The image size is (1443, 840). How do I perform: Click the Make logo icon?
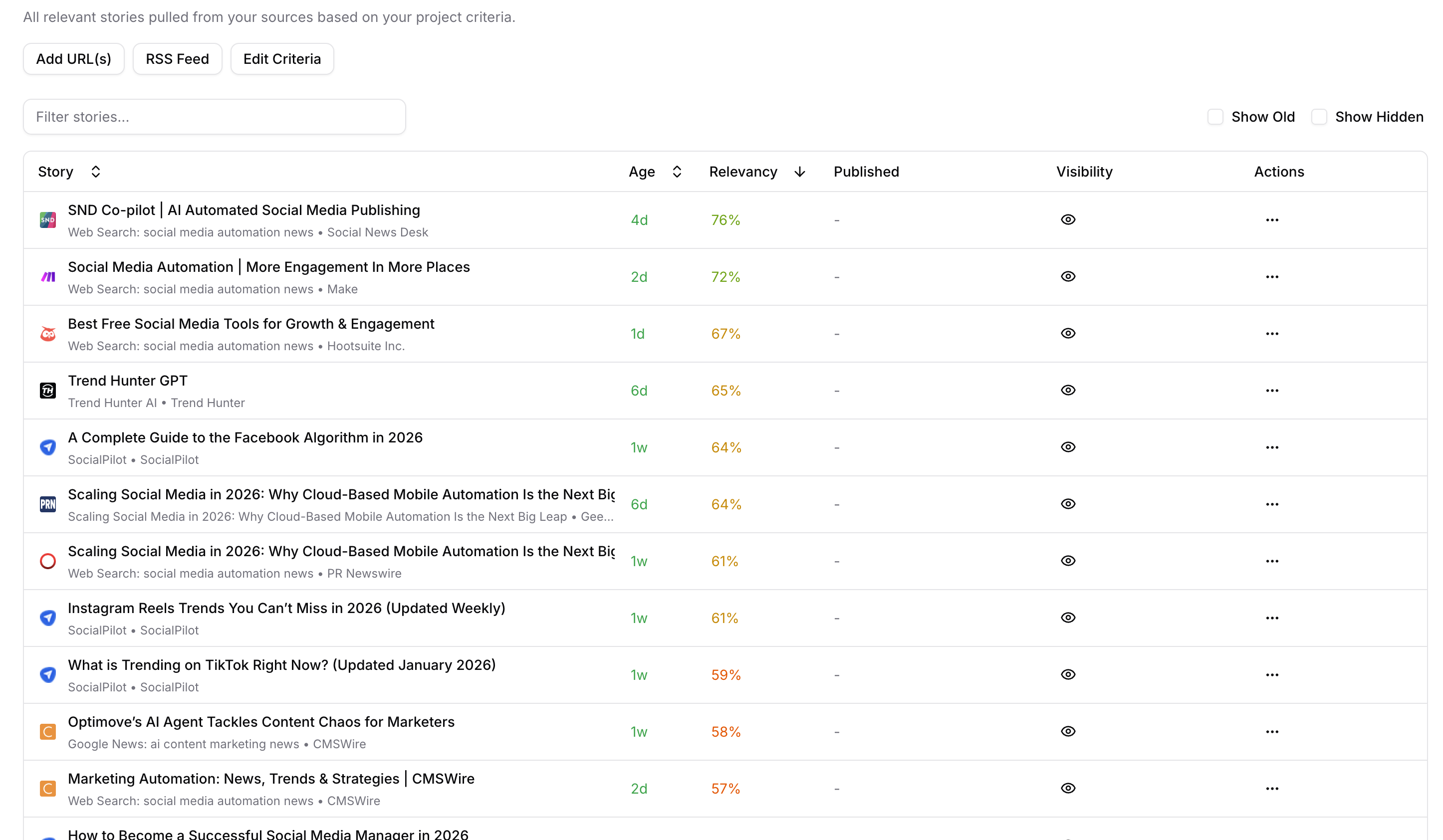pos(48,277)
